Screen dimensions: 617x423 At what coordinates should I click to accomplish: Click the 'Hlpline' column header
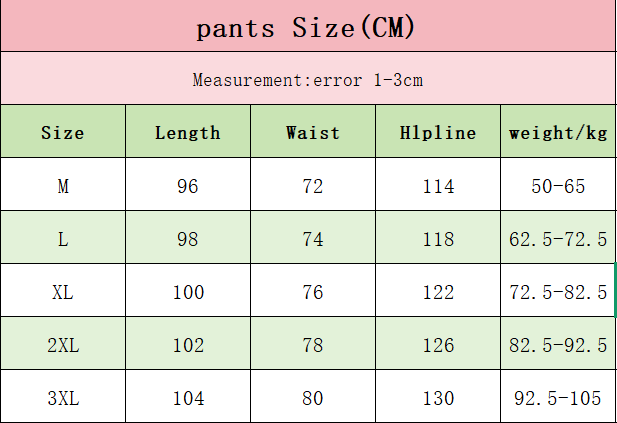[x=438, y=131]
